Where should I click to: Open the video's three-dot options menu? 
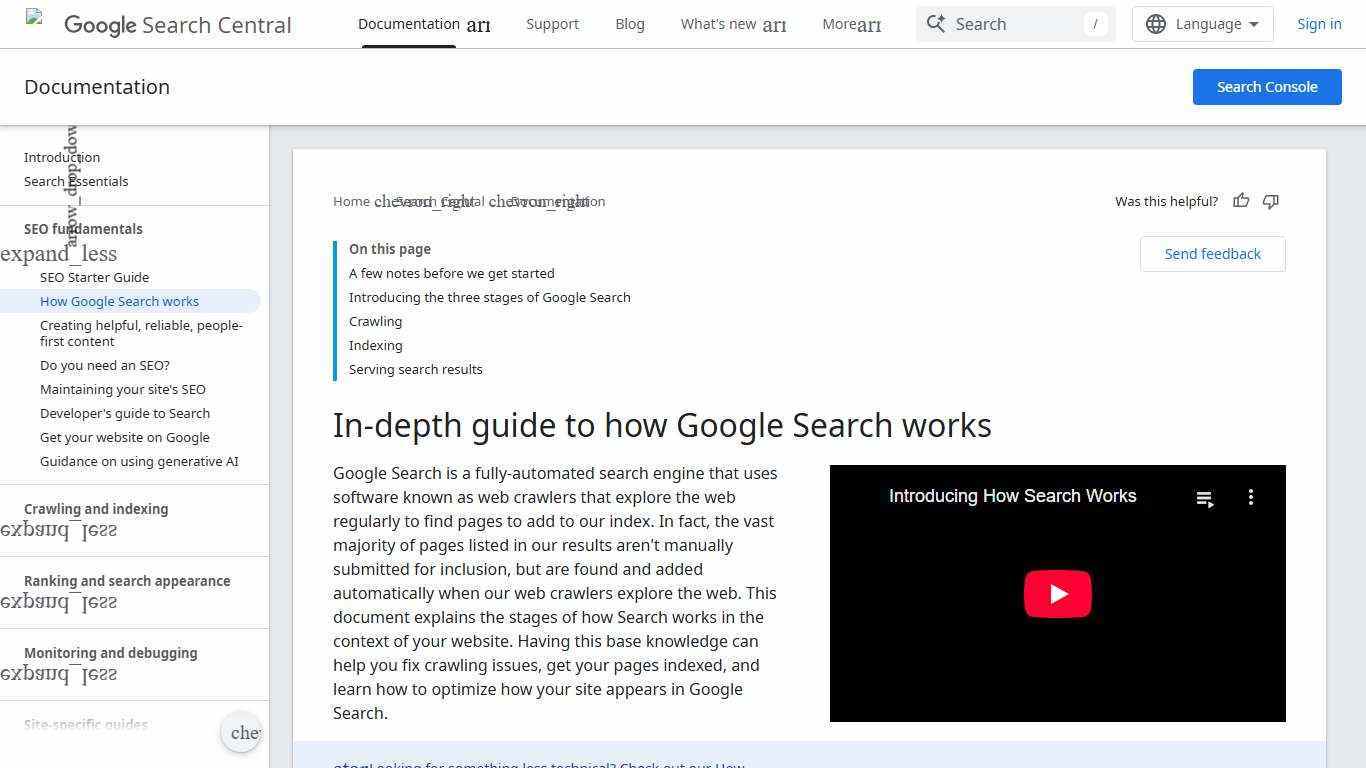tap(1250, 497)
